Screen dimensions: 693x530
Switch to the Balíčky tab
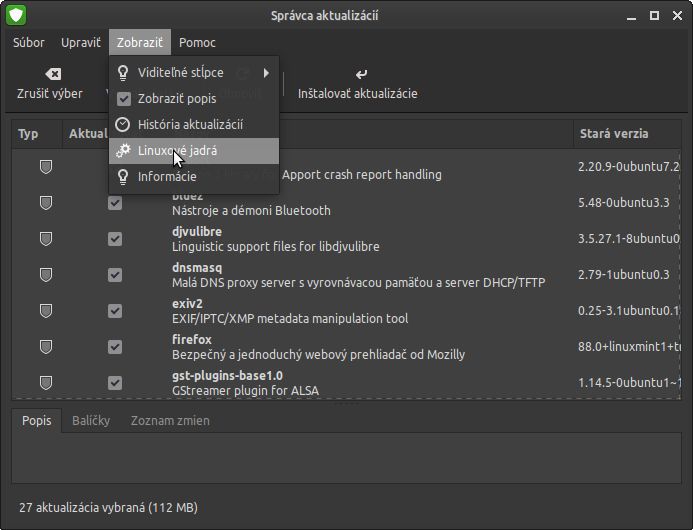(91, 420)
